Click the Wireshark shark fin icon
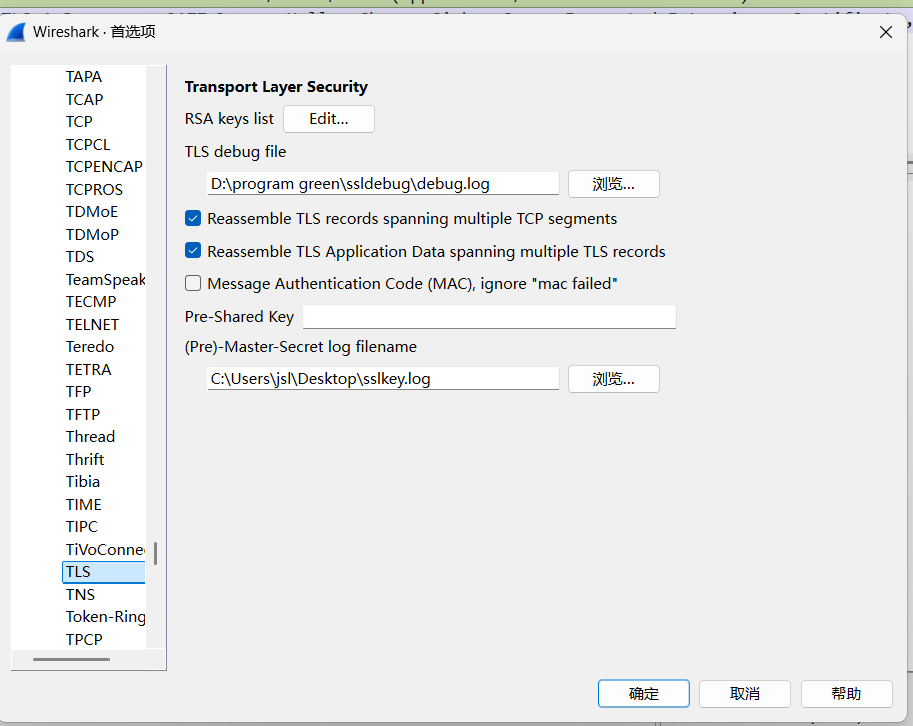The image size is (913, 726). 16,32
